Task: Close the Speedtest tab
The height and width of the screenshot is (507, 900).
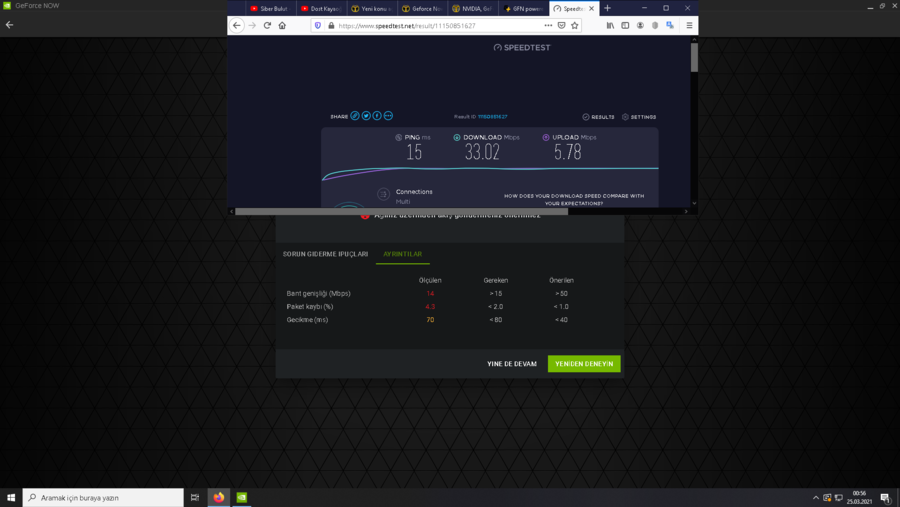Action: [591, 9]
